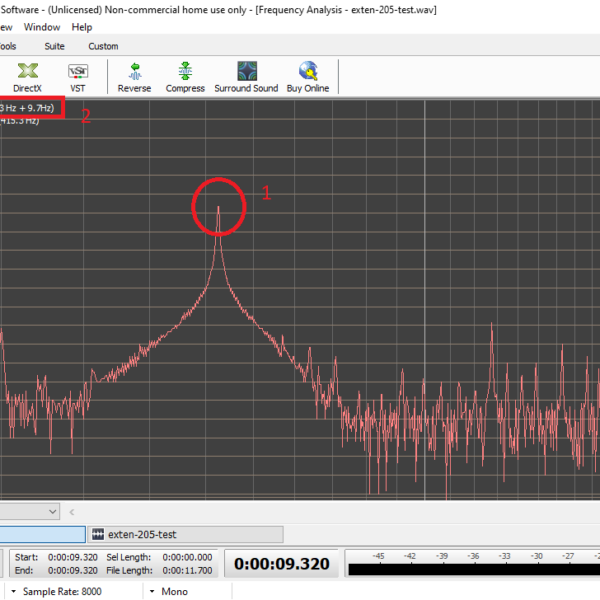The width and height of the screenshot is (600, 600).
Task: Click the scroll left arrow below the graph
Action: coord(72,512)
